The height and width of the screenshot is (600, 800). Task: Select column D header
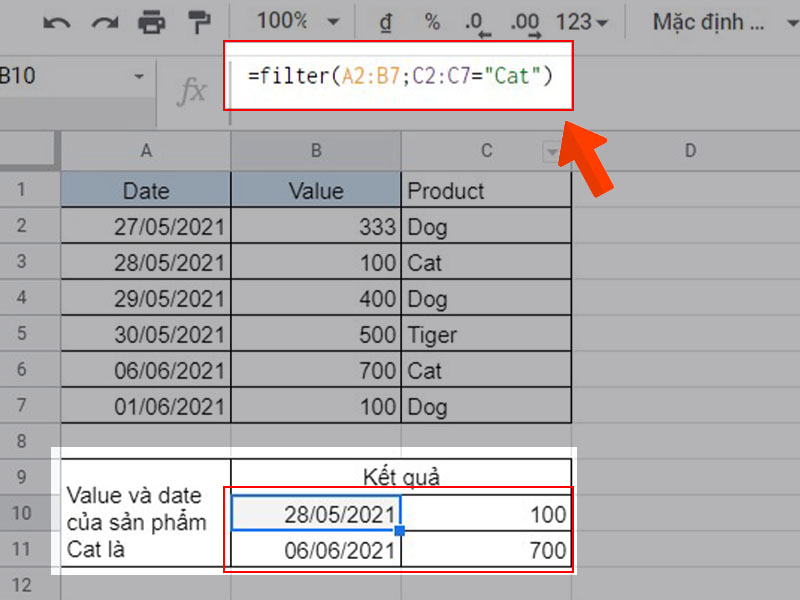690,151
